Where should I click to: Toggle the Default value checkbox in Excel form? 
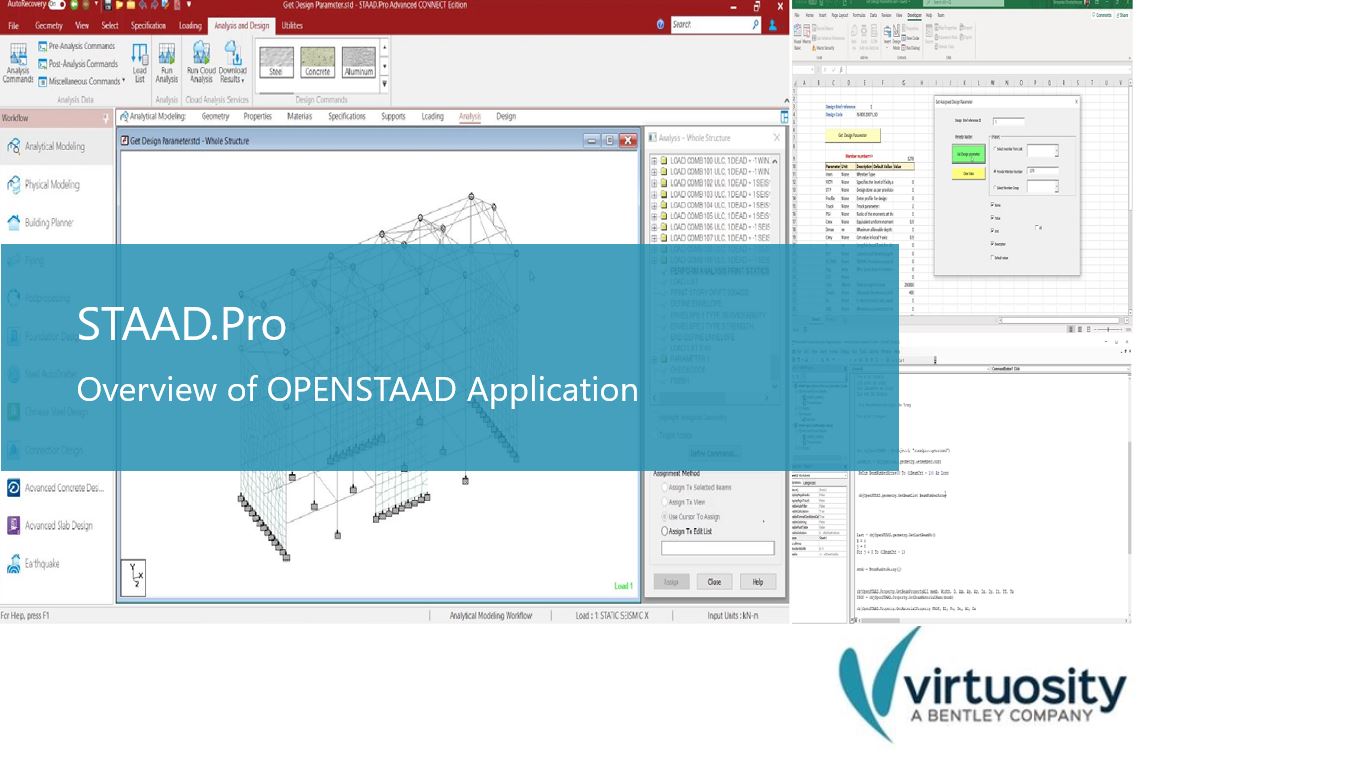[993, 257]
